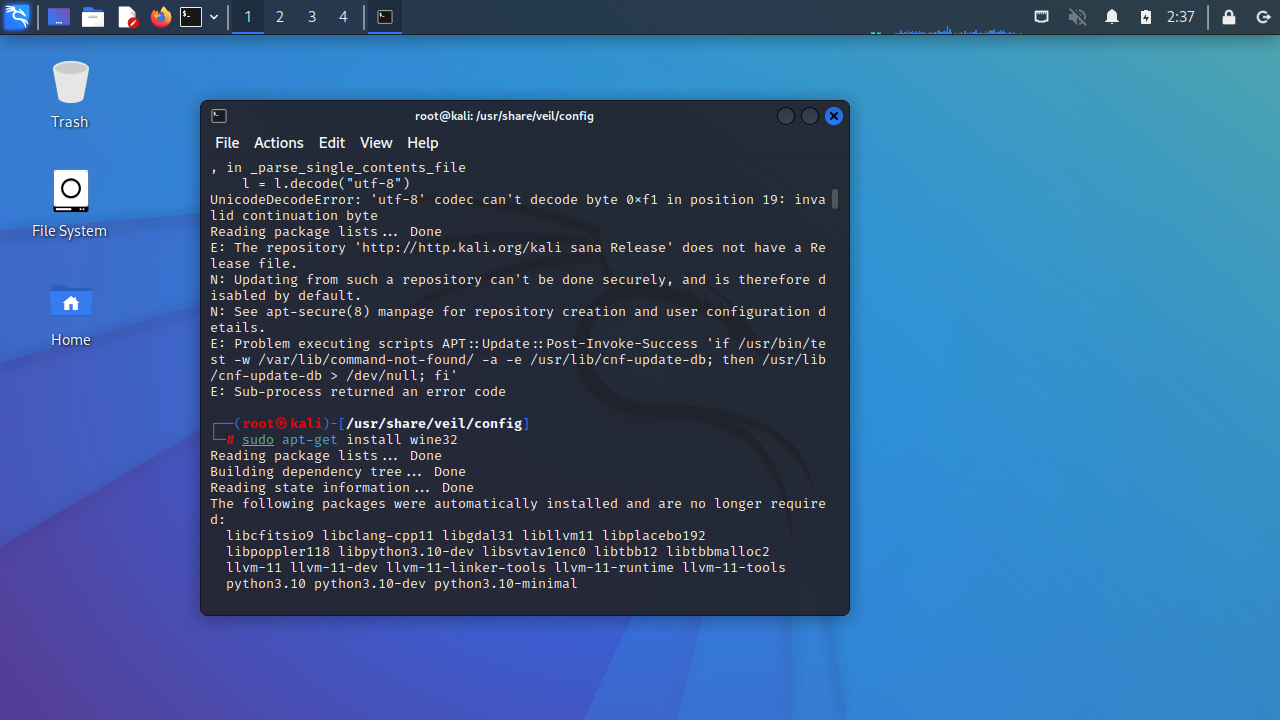1280x720 pixels.
Task: Select the File System desktop icon
Action: coord(70,204)
